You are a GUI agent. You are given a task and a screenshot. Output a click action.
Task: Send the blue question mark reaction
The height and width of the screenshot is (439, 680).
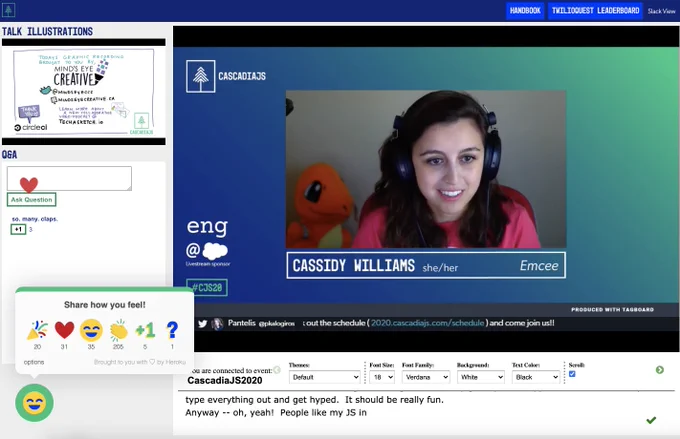172,331
